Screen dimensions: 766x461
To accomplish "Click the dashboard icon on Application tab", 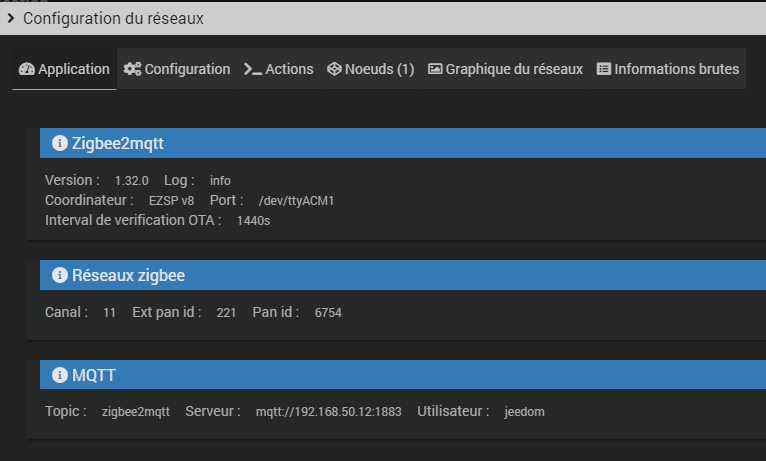I will [x=26, y=70].
